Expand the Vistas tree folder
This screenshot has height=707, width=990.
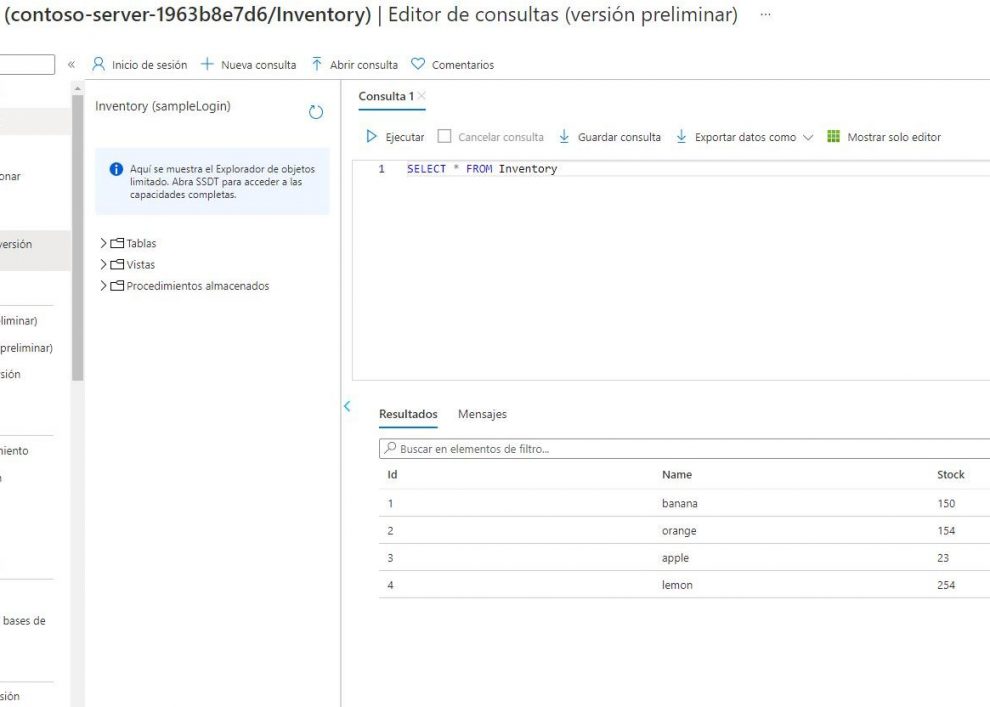click(103, 265)
